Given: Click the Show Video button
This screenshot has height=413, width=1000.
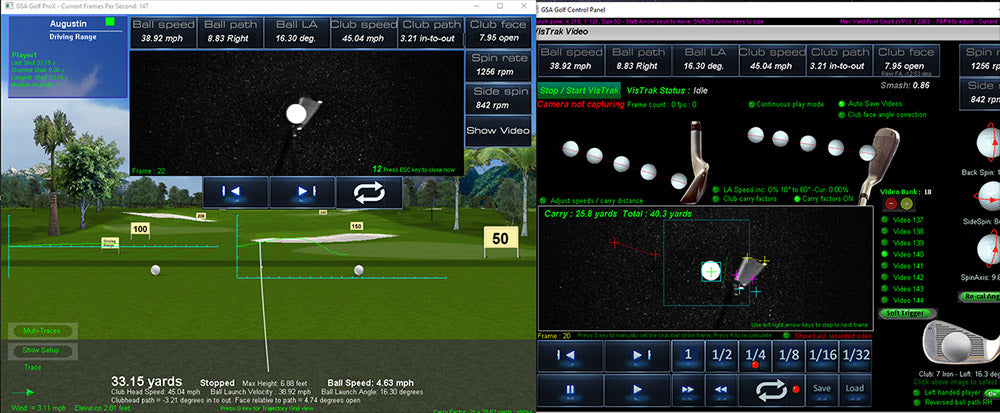Looking at the screenshot, I should pyautogui.click(x=498, y=131).
